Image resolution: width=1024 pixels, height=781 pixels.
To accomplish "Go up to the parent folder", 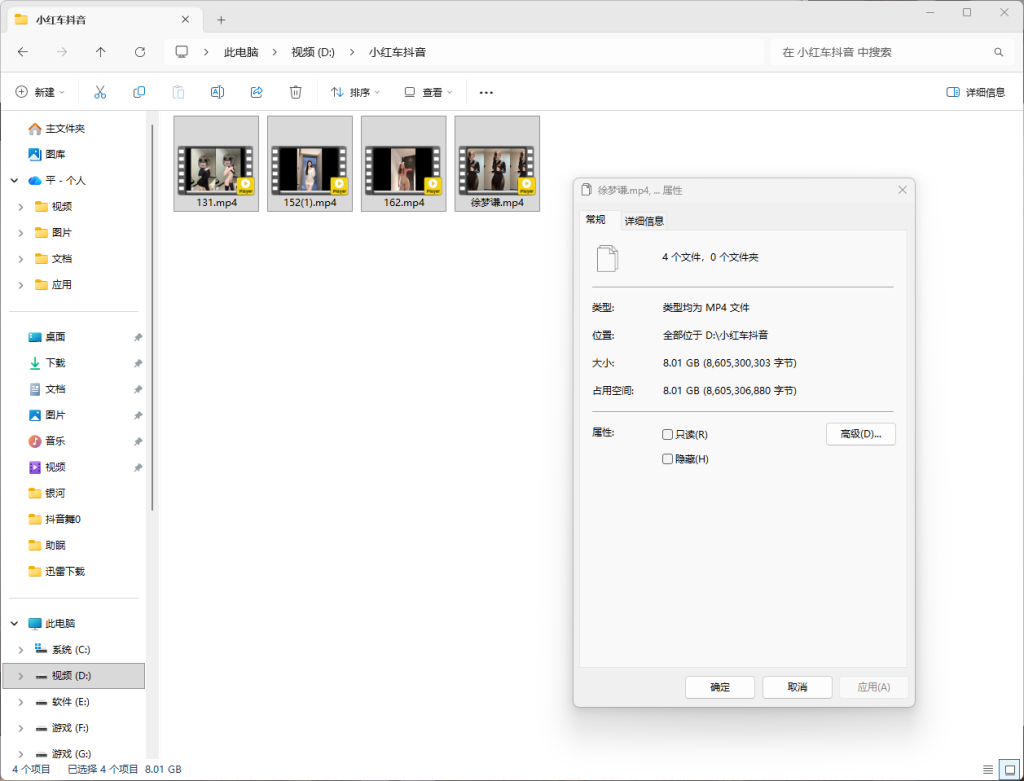I will pyautogui.click(x=101, y=51).
